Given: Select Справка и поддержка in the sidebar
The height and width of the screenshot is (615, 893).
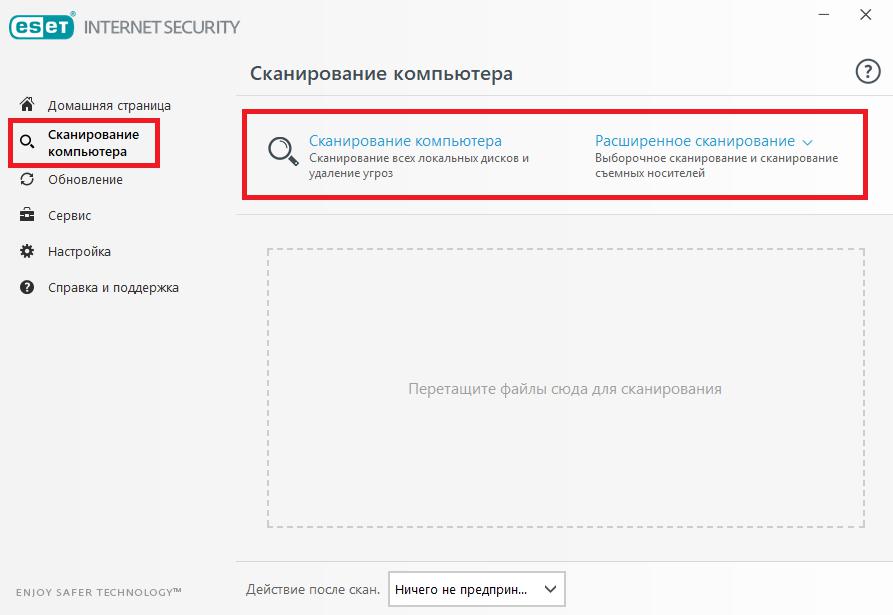Looking at the screenshot, I should (113, 288).
